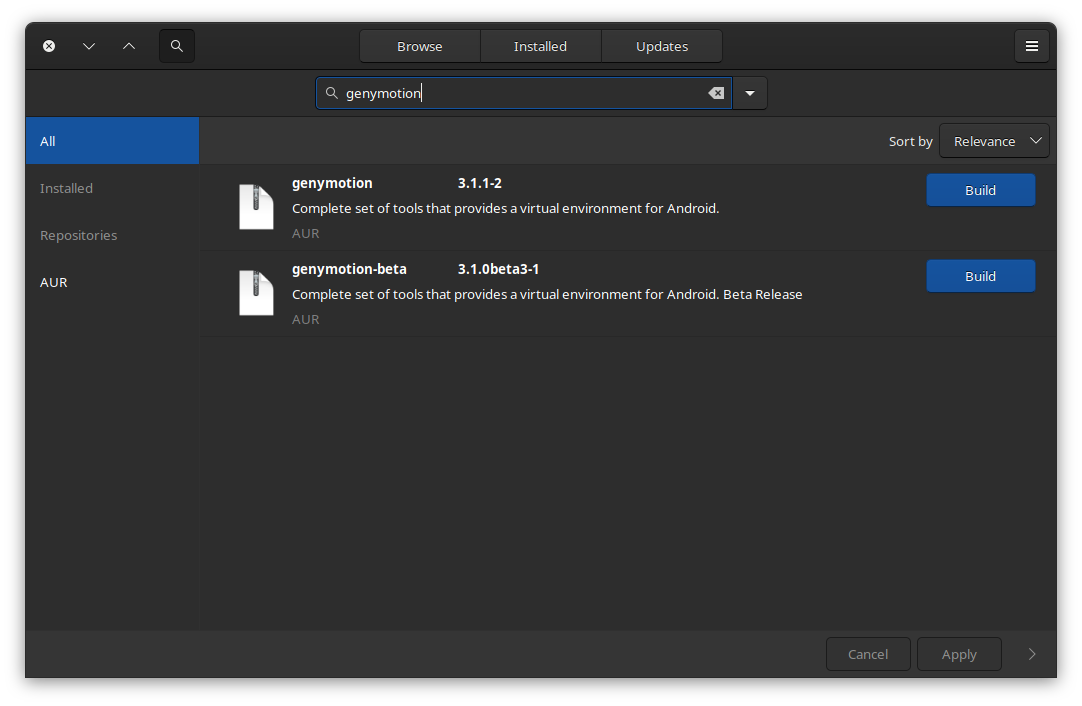Click the genymotion package name
1082x706 pixels.
click(x=332, y=183)
